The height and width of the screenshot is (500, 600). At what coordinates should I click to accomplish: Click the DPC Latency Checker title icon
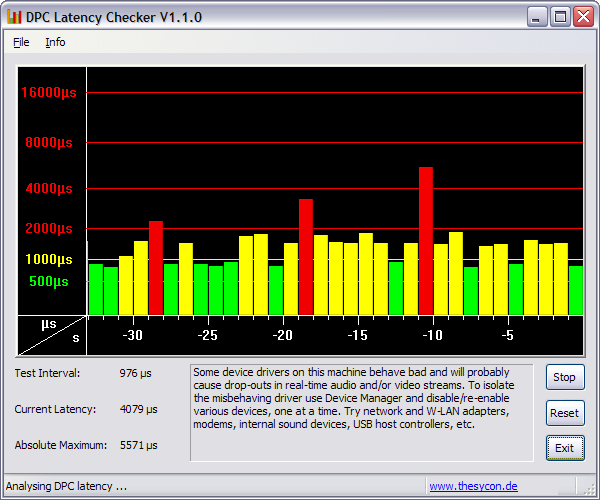14,17
